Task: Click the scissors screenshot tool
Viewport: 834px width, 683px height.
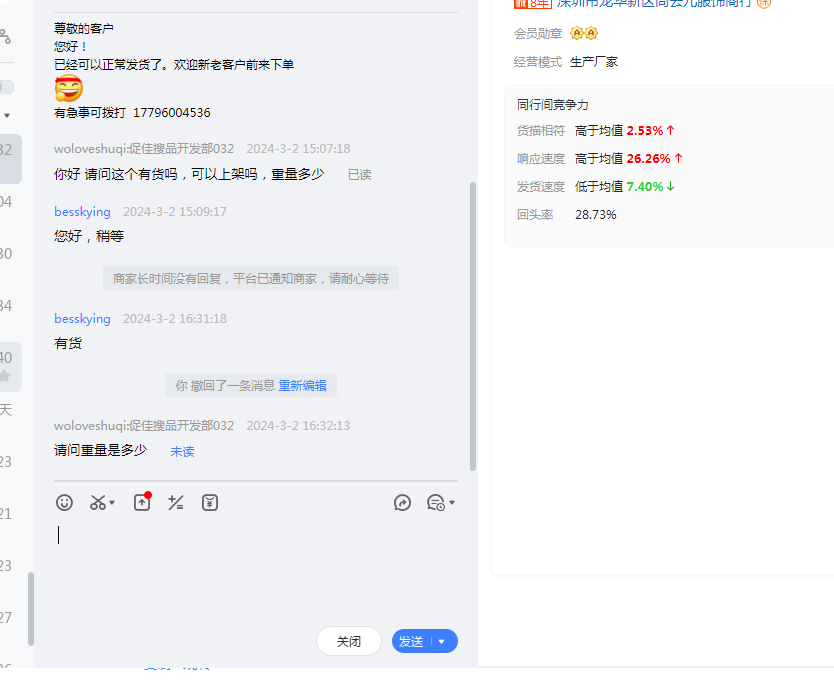Action: 98,503
